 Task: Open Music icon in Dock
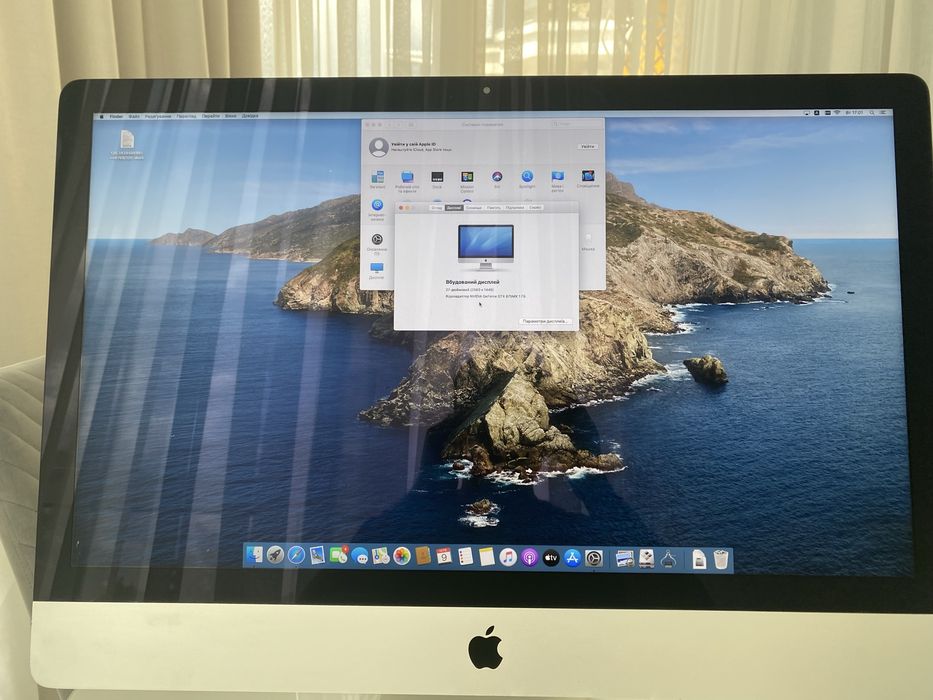point(508,557)
